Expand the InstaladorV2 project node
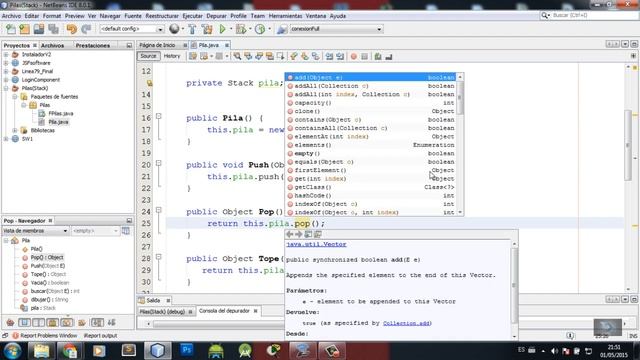This screenshot has width=640, height=360. point(6,54)
